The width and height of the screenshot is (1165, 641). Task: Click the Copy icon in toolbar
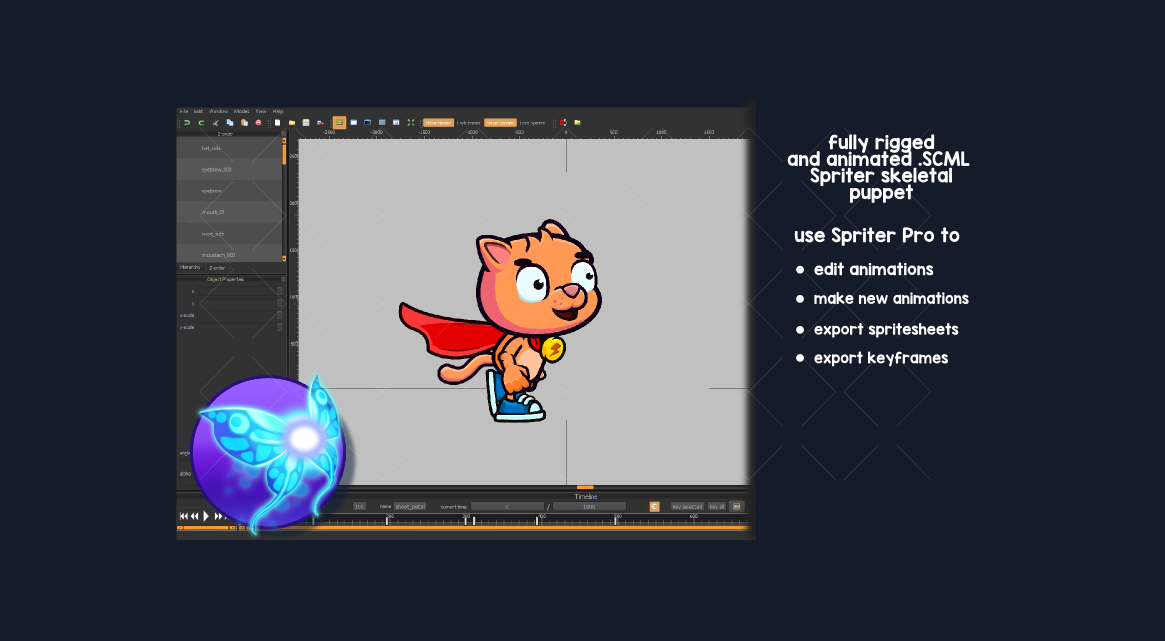(x=230, y=123)
